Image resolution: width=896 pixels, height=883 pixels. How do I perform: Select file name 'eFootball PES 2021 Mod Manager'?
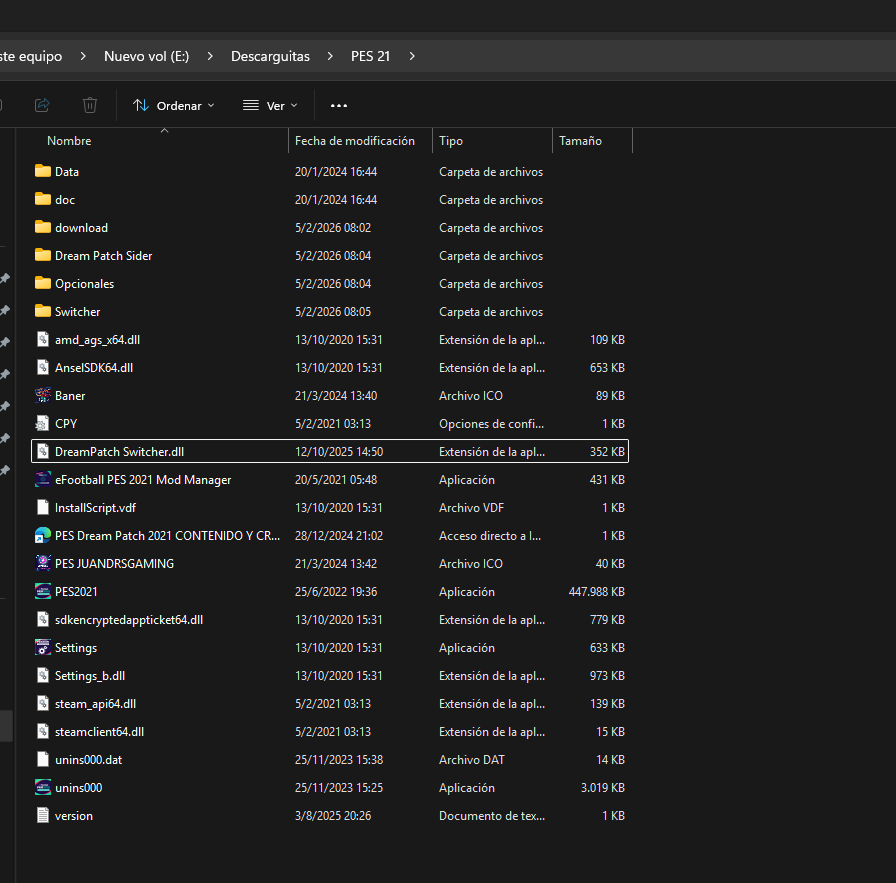click(143, 480)
